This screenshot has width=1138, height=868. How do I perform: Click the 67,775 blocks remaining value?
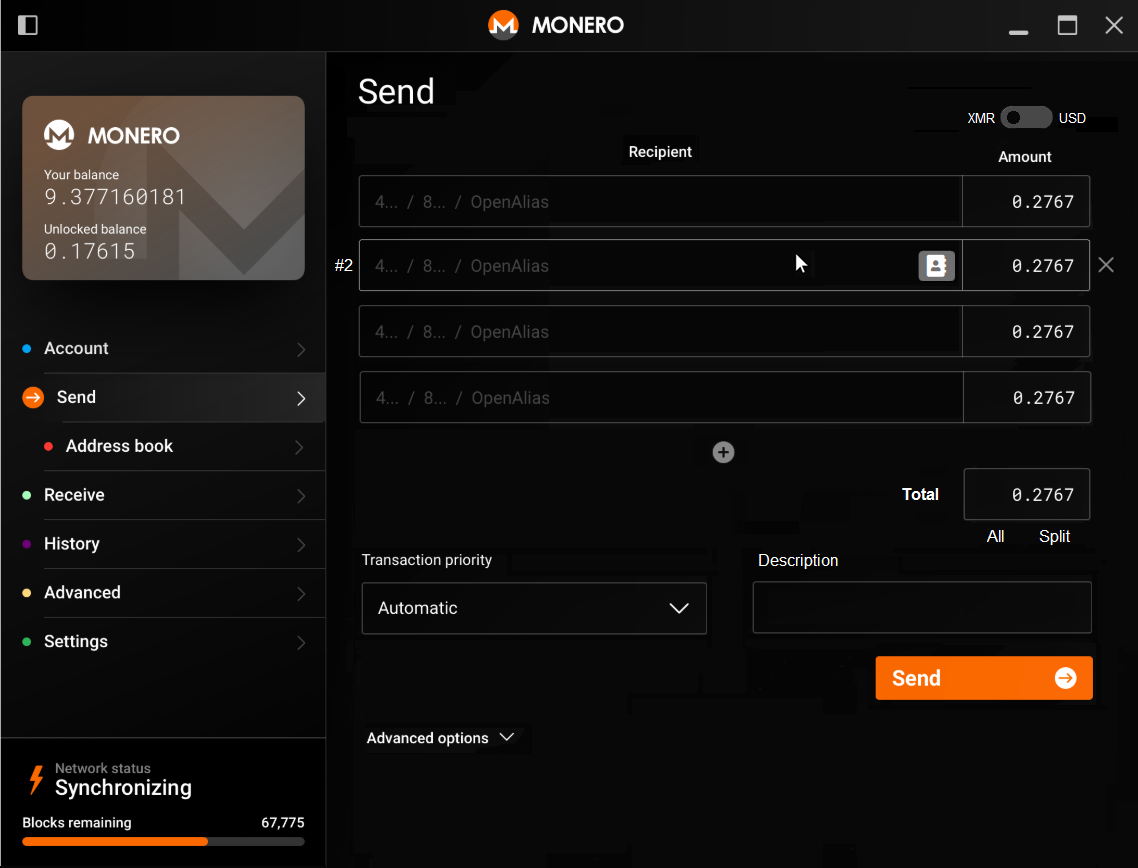click(x=282, y=823)
